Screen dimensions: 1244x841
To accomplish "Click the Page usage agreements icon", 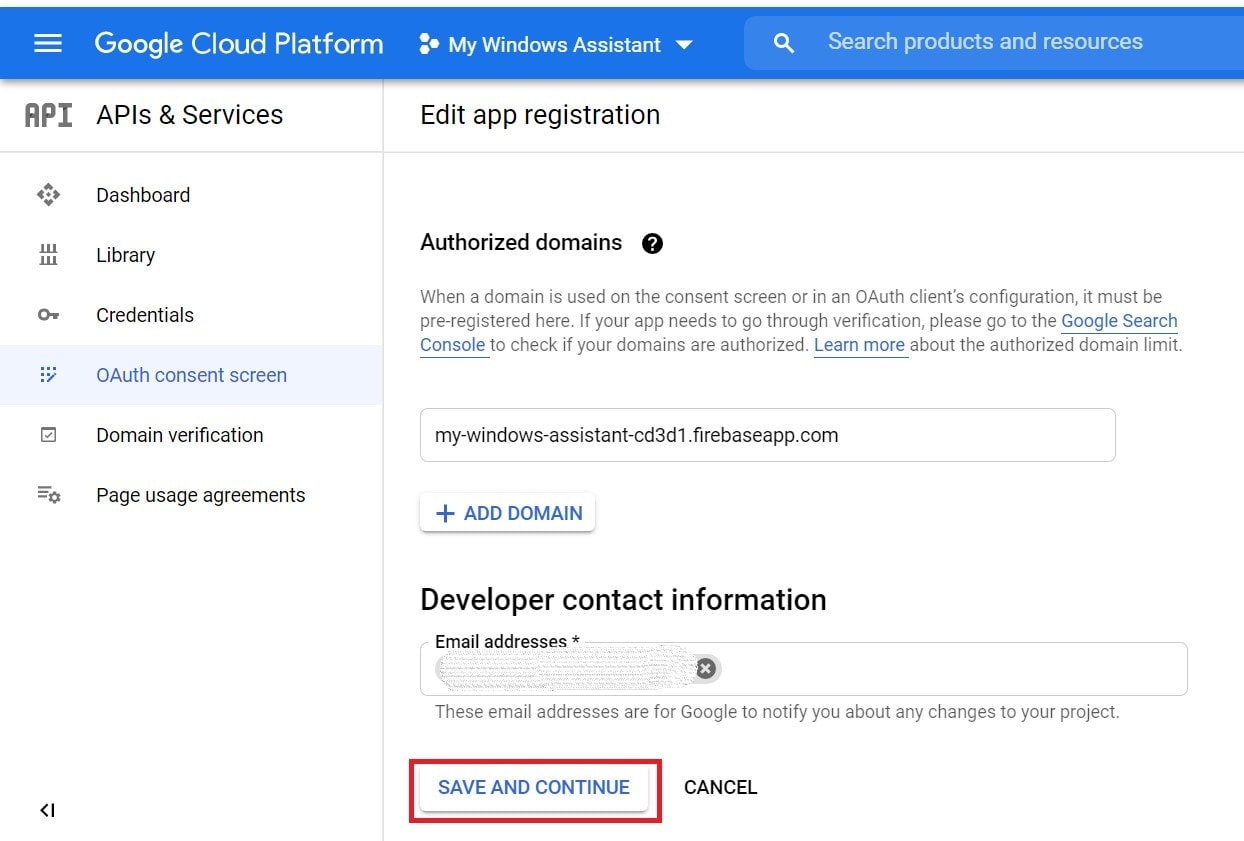I will click(x=49, y=495).
